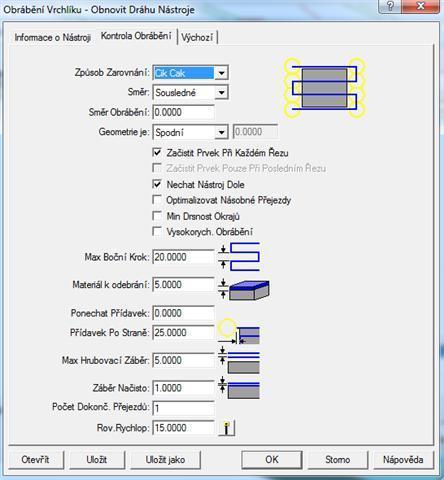Open the Způsob Zarovnání dropdown

pos(221,73)
